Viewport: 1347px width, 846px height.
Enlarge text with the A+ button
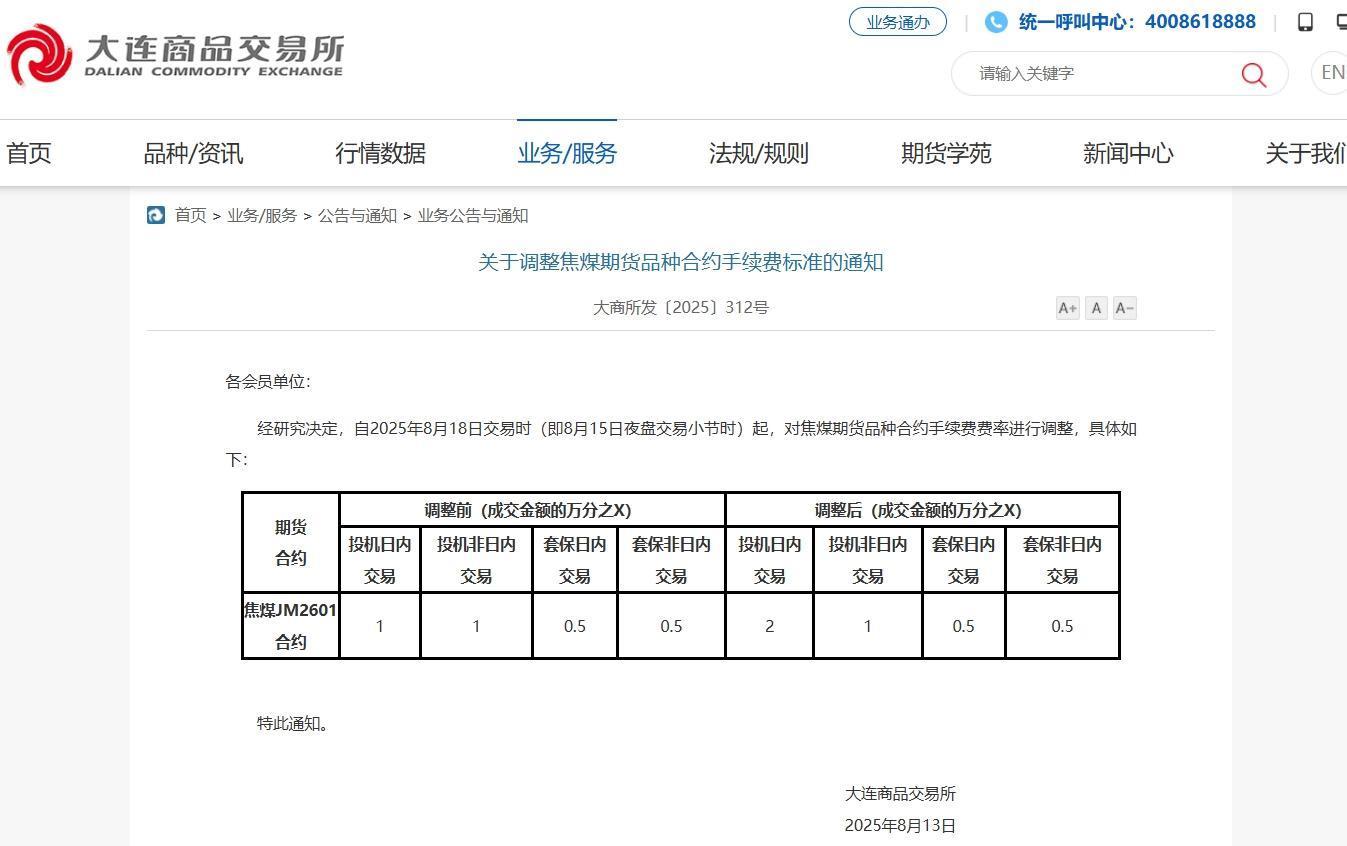[1067, 308]
